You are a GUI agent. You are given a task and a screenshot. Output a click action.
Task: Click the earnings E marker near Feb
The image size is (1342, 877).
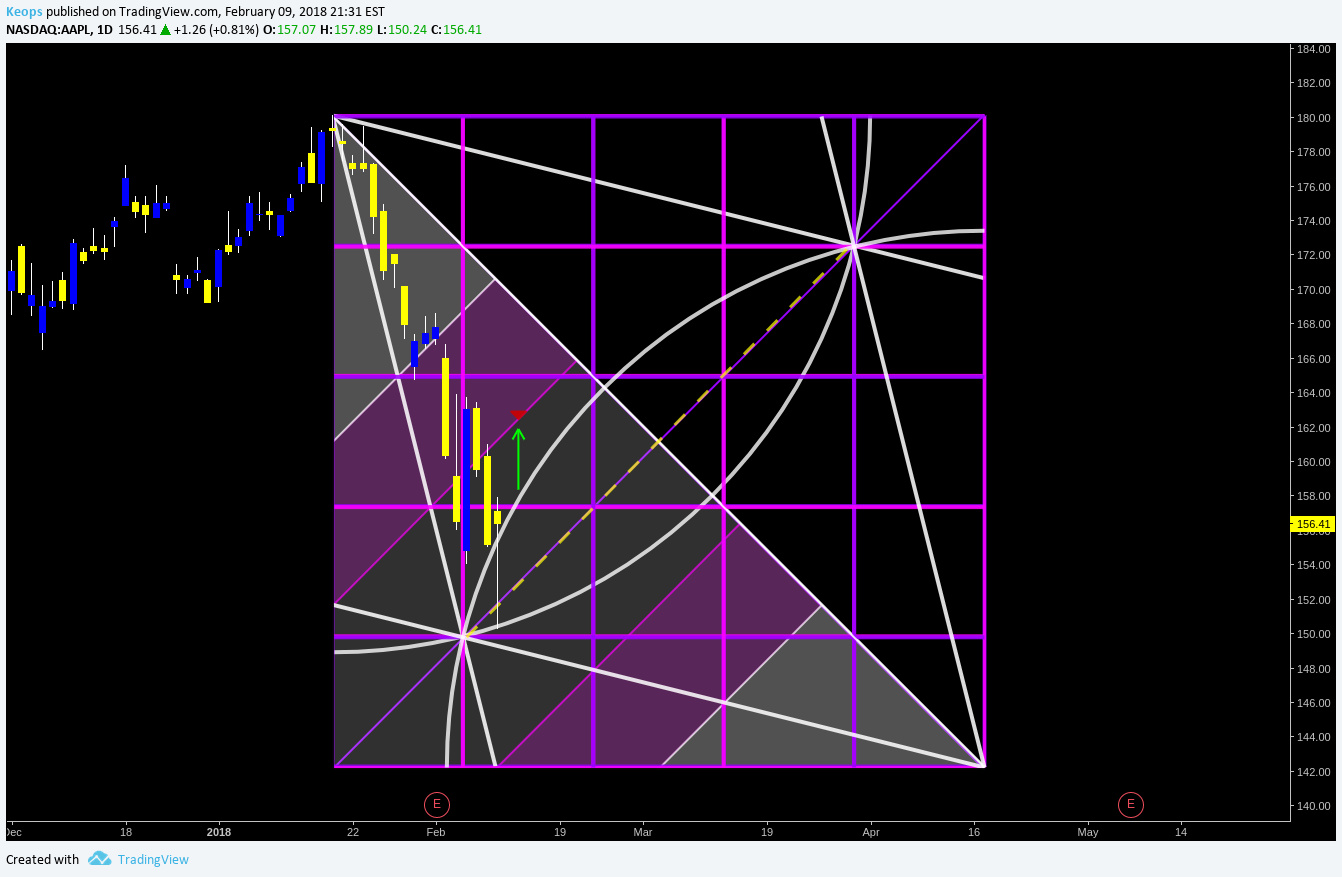point(436,804)
